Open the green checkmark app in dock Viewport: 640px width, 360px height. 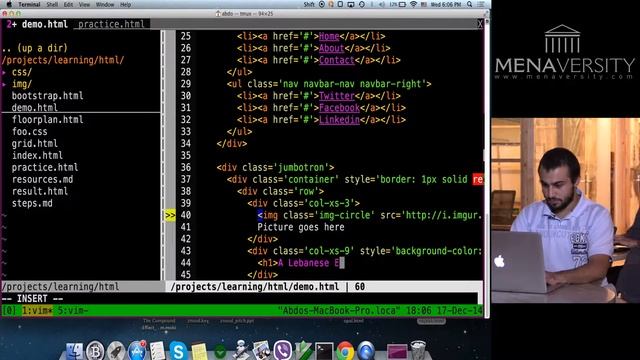[220, 351]
